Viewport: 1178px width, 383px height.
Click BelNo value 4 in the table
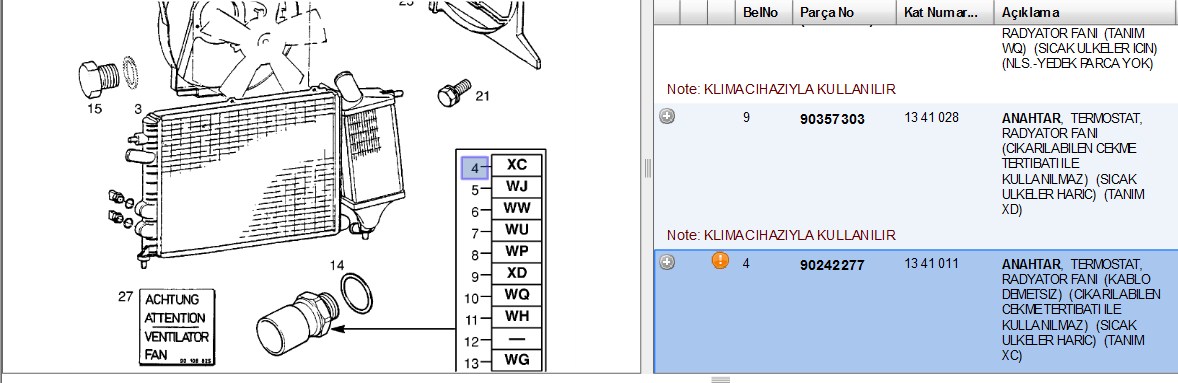746,264
